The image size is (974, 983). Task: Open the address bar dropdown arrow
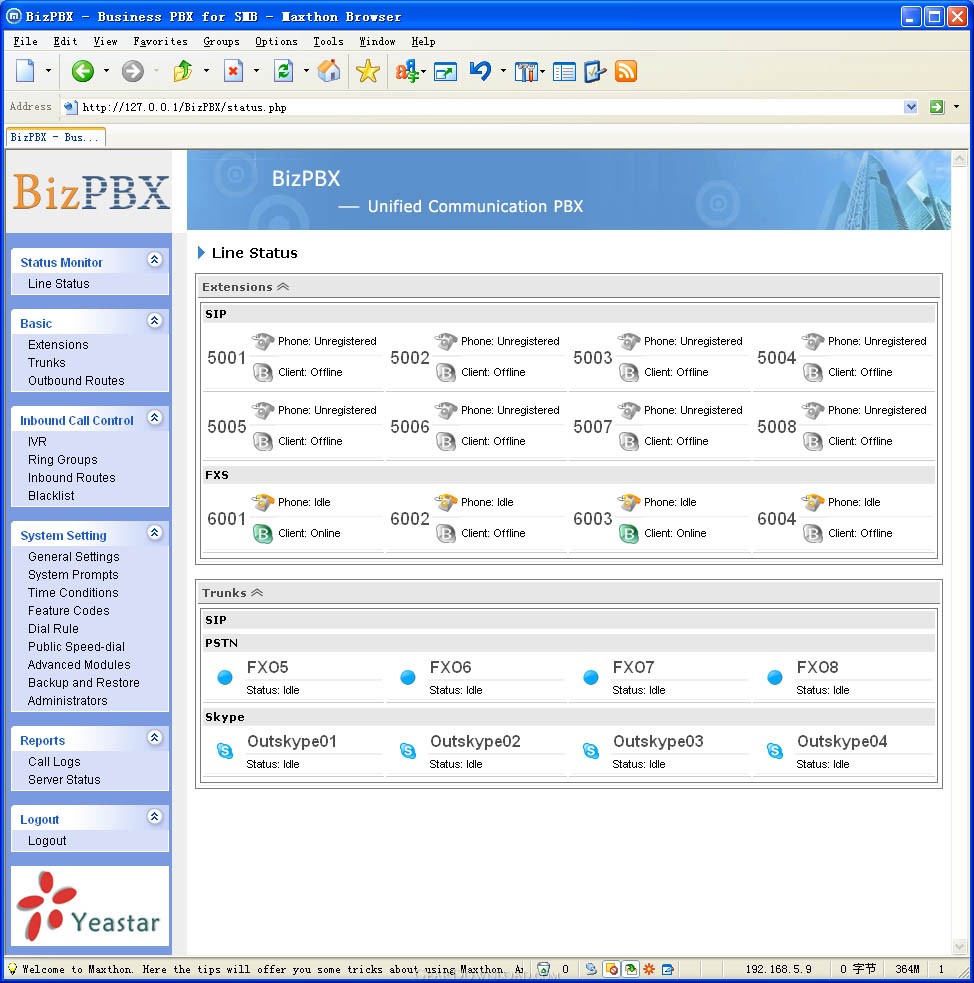coord(911,107)
